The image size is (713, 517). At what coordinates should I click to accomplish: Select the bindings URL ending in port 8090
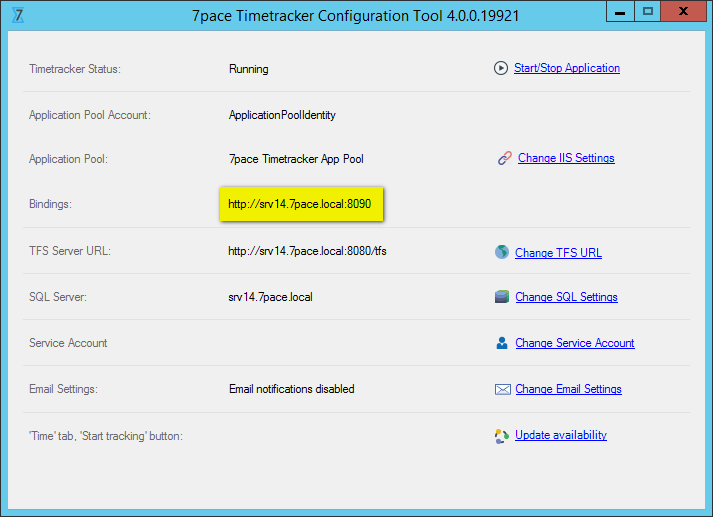[300, 204]
